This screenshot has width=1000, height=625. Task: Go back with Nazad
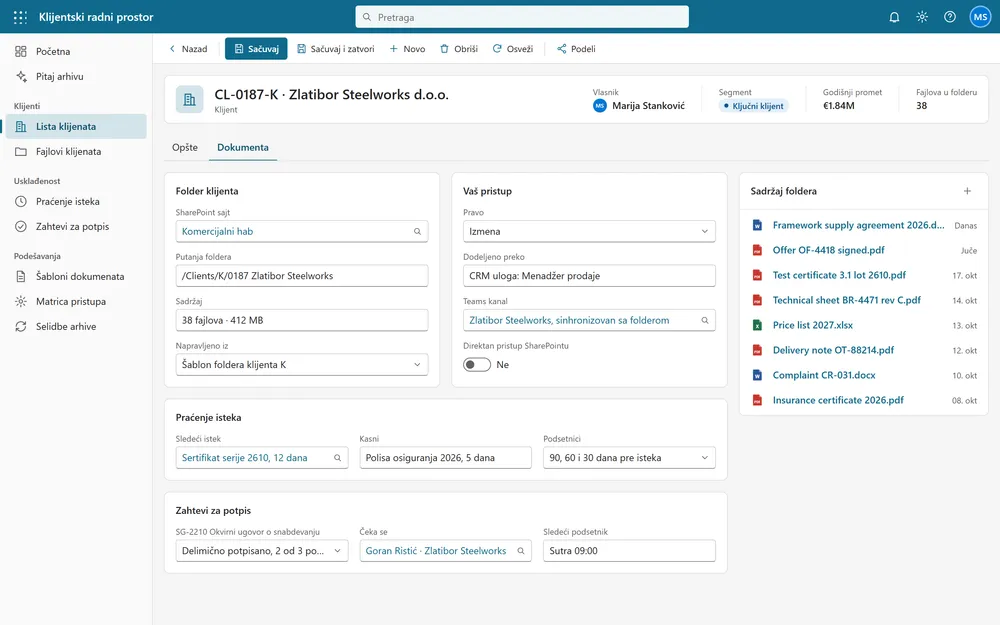click(189, 49)
